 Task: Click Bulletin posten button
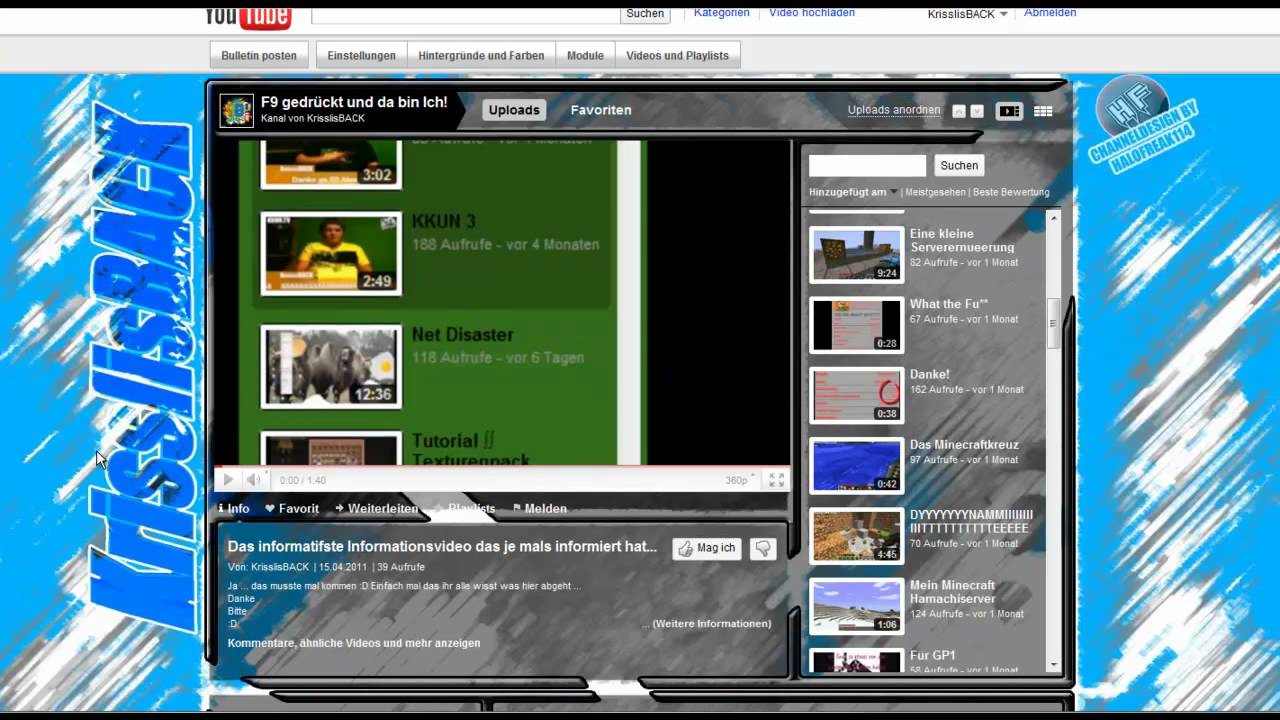tap(259, 56)
